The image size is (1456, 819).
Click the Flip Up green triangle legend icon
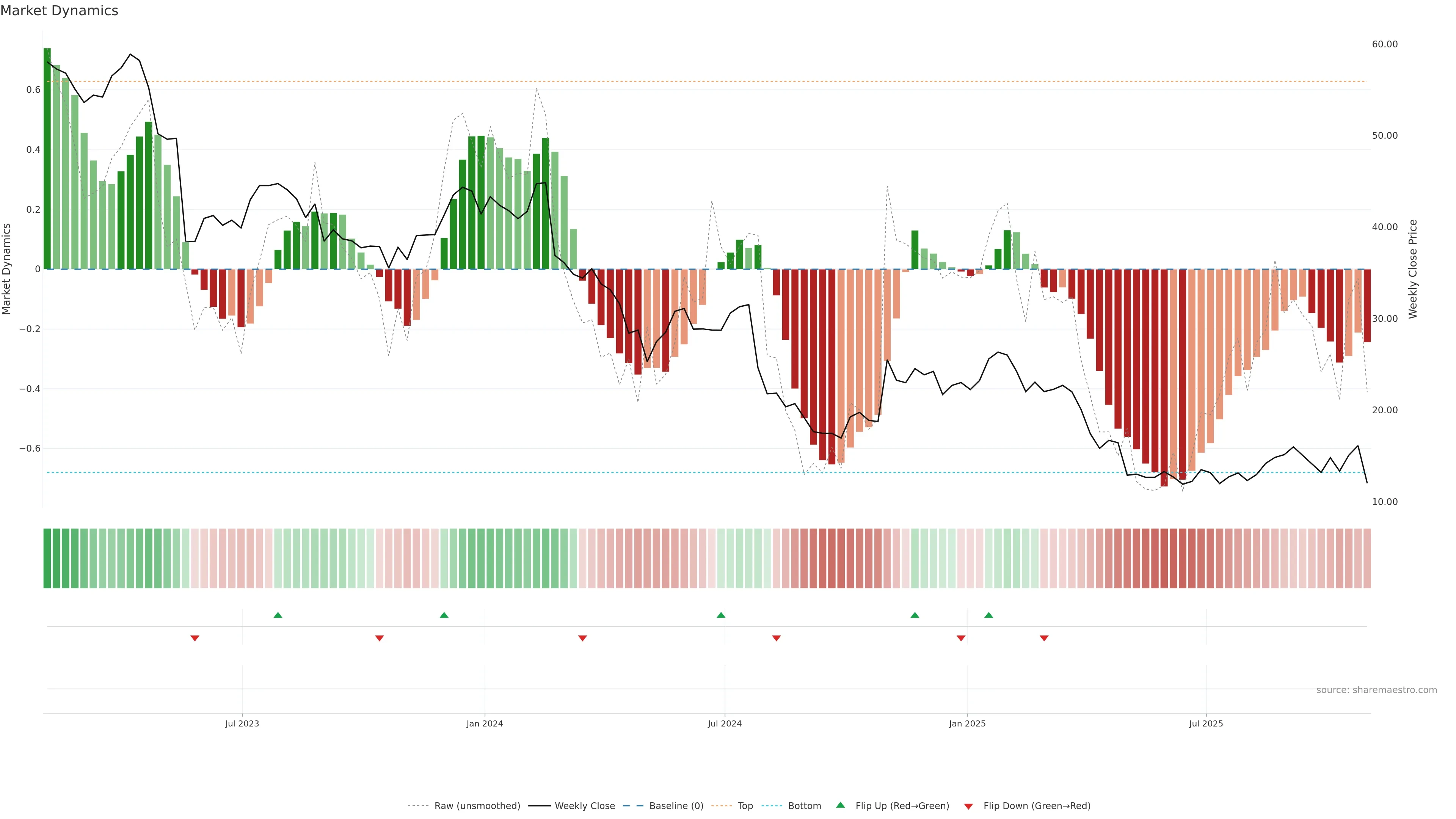click(840, 805)
